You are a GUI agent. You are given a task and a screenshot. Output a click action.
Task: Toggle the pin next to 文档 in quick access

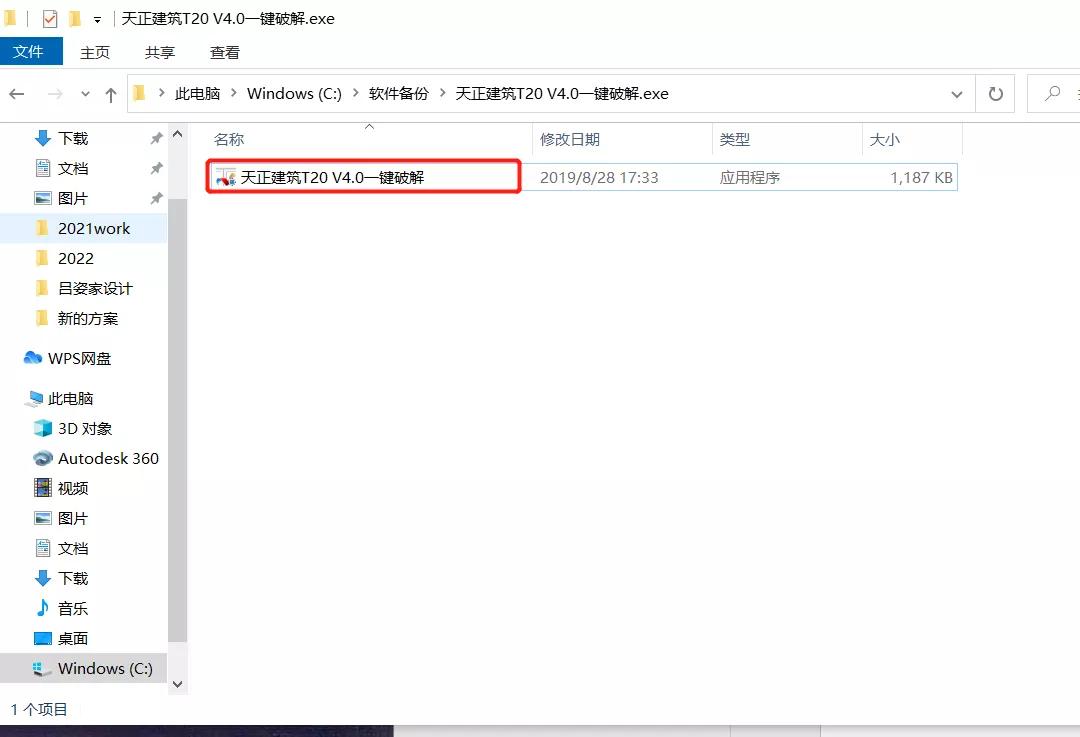click(156, 170)
